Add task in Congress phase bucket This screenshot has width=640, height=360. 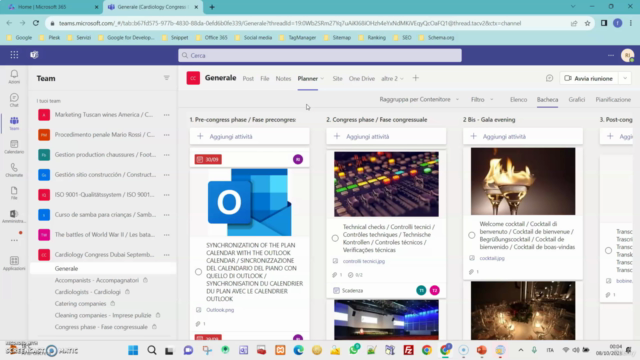[x=386, y=136]
